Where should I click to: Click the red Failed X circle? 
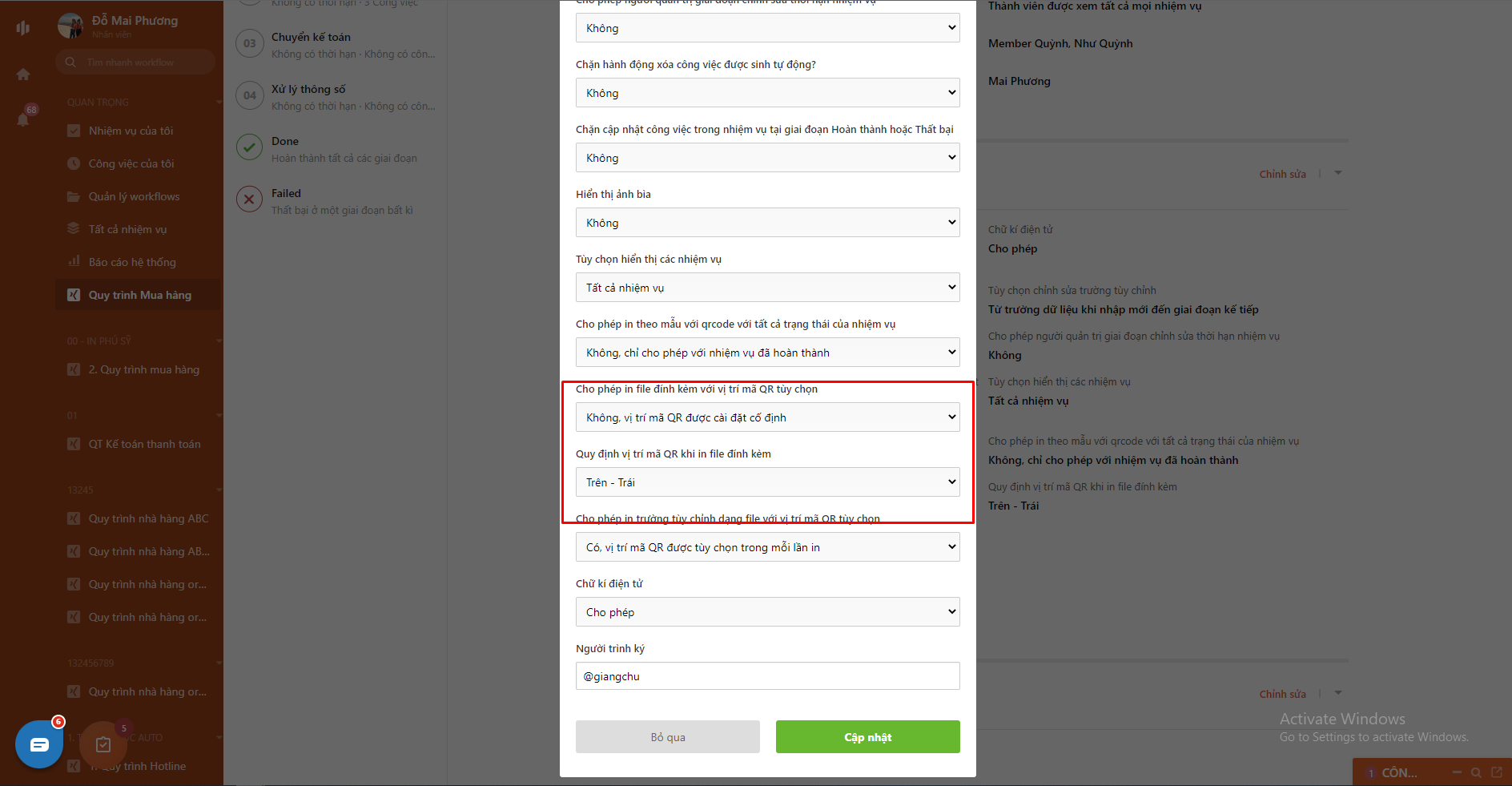point(250,200)
